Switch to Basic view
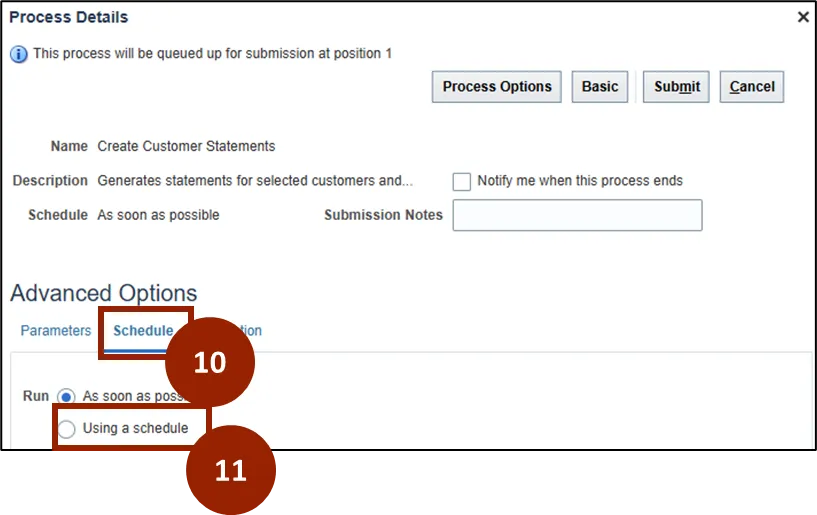The image size is (817, 515). (x=600, y=87)
